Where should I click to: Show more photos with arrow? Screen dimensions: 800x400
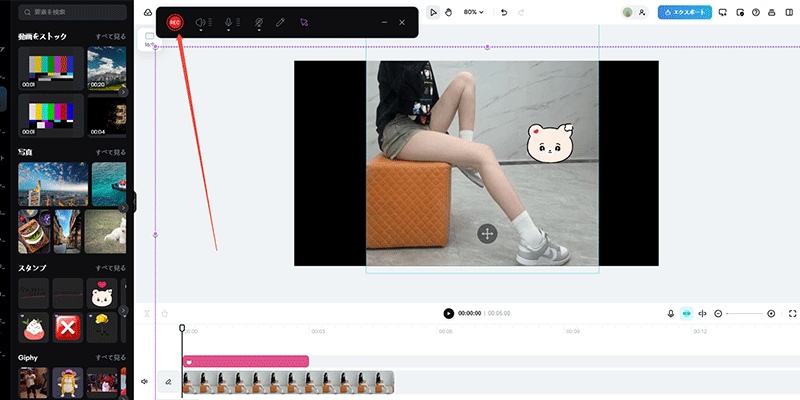point(123,208)
